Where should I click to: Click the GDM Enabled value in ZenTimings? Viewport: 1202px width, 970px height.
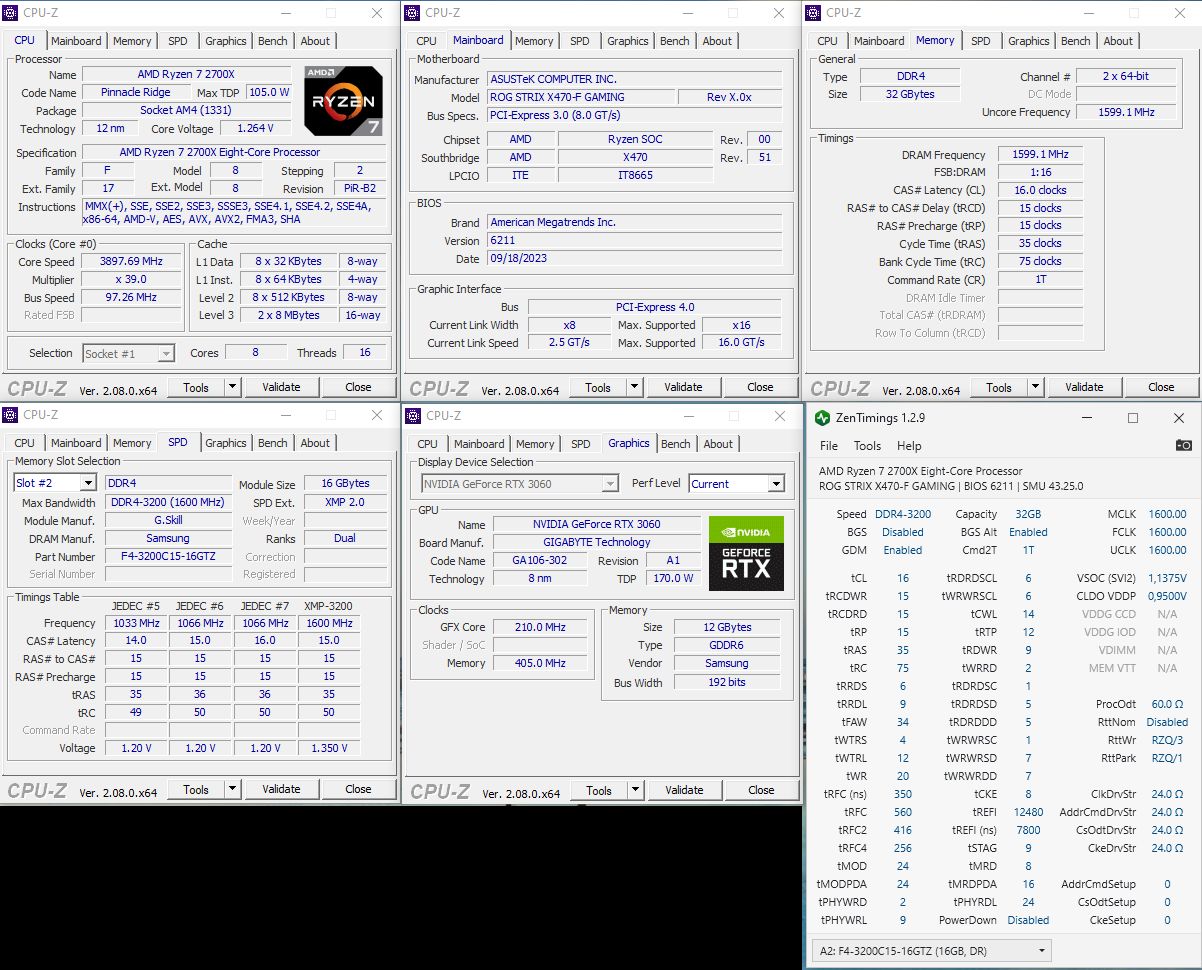coord(903,550)
